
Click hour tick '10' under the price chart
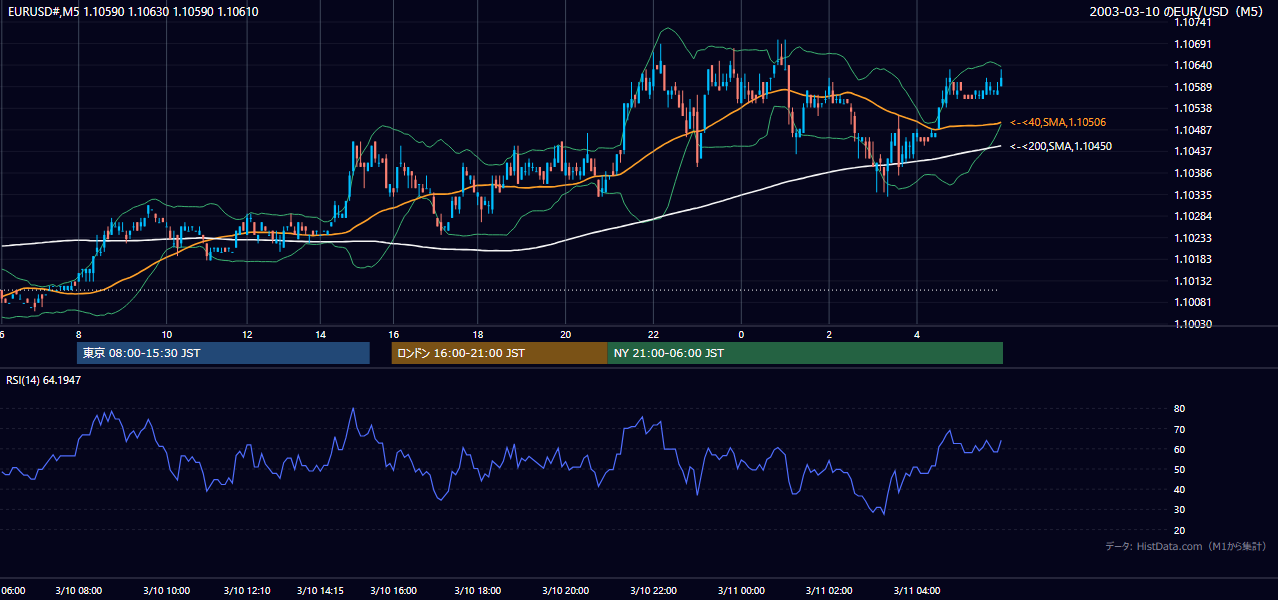[x=166, y=334]
